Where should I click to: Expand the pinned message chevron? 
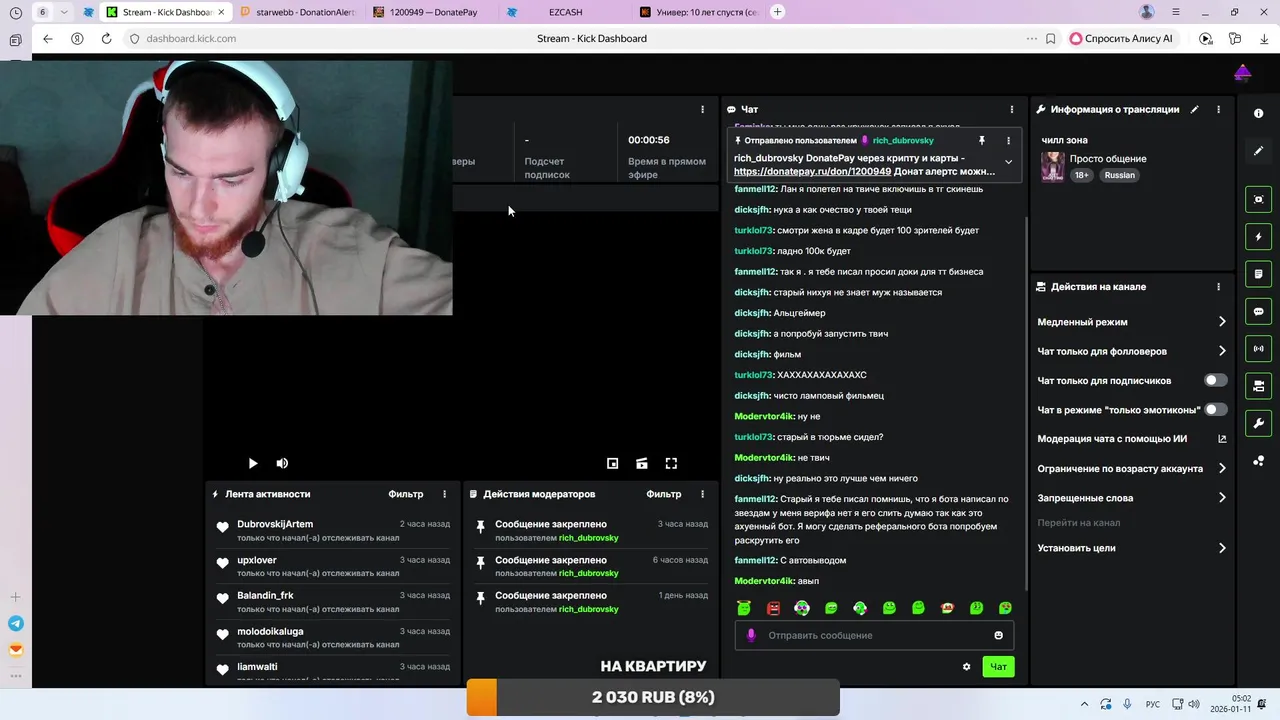tap(1008, 162)
